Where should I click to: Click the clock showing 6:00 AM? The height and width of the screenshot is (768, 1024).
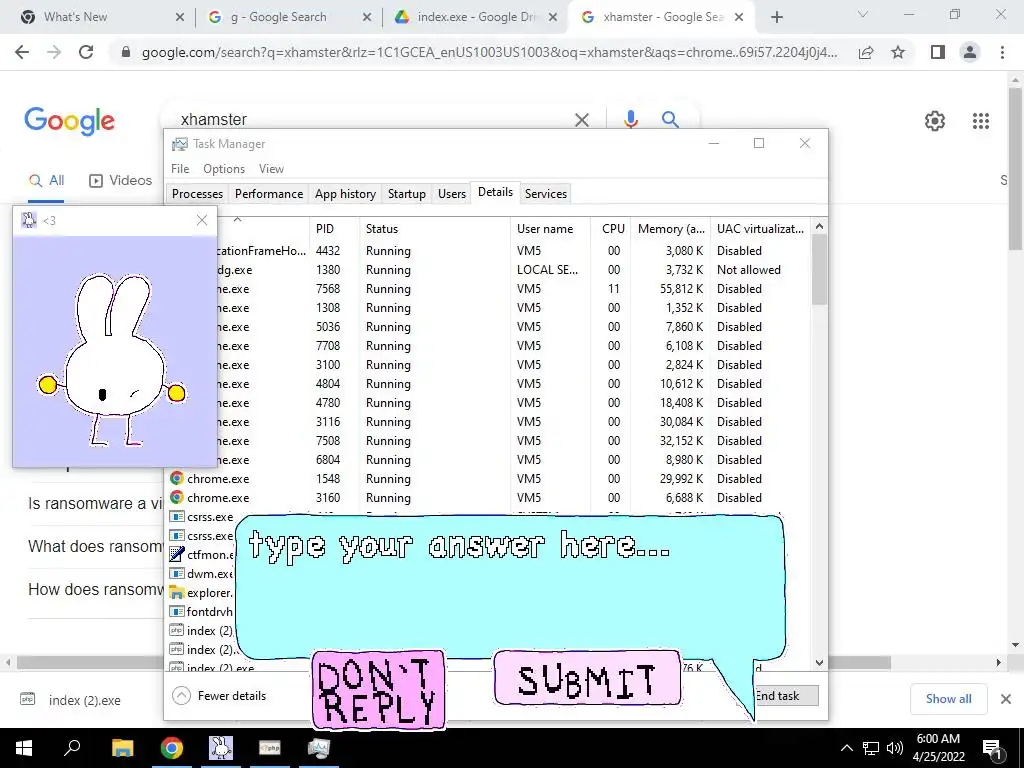[938, 739]
